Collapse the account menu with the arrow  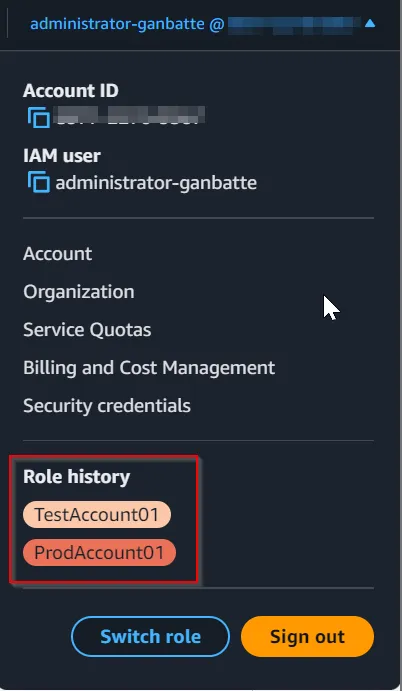pos(370,23)
